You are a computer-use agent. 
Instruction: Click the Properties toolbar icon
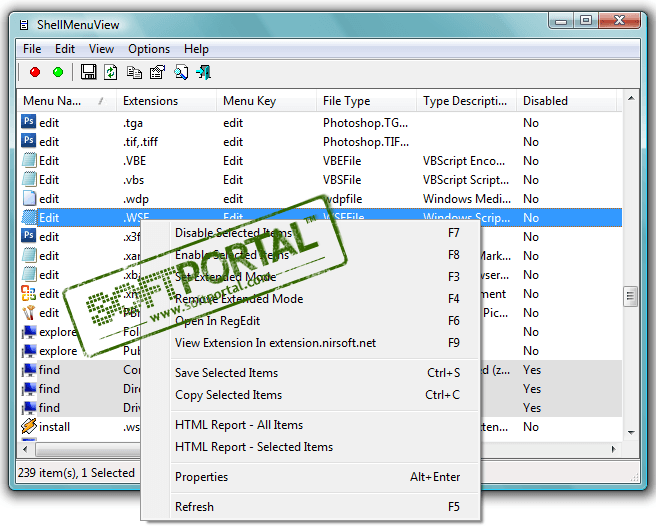tap(157, 72)
